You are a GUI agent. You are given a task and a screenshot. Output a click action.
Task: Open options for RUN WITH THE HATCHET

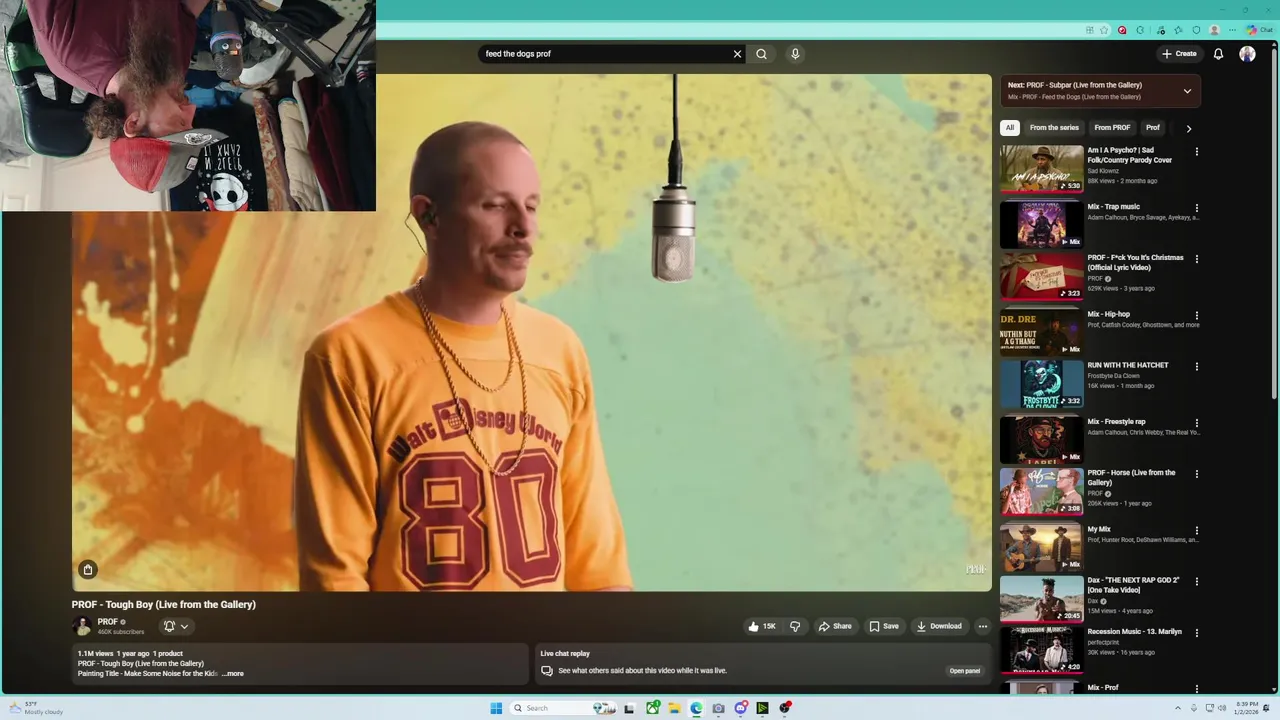(x=1197, y=367)
